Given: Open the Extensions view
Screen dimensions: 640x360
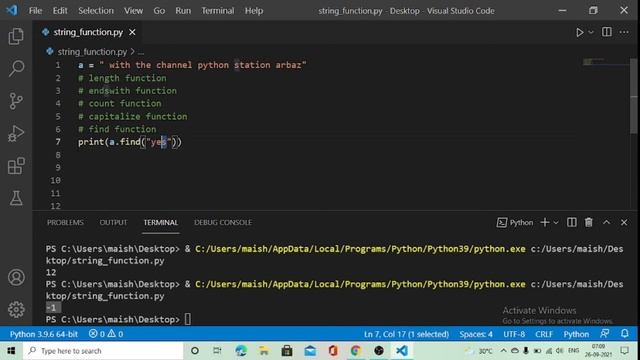Looking at the screenshot, I should [16, 166].
